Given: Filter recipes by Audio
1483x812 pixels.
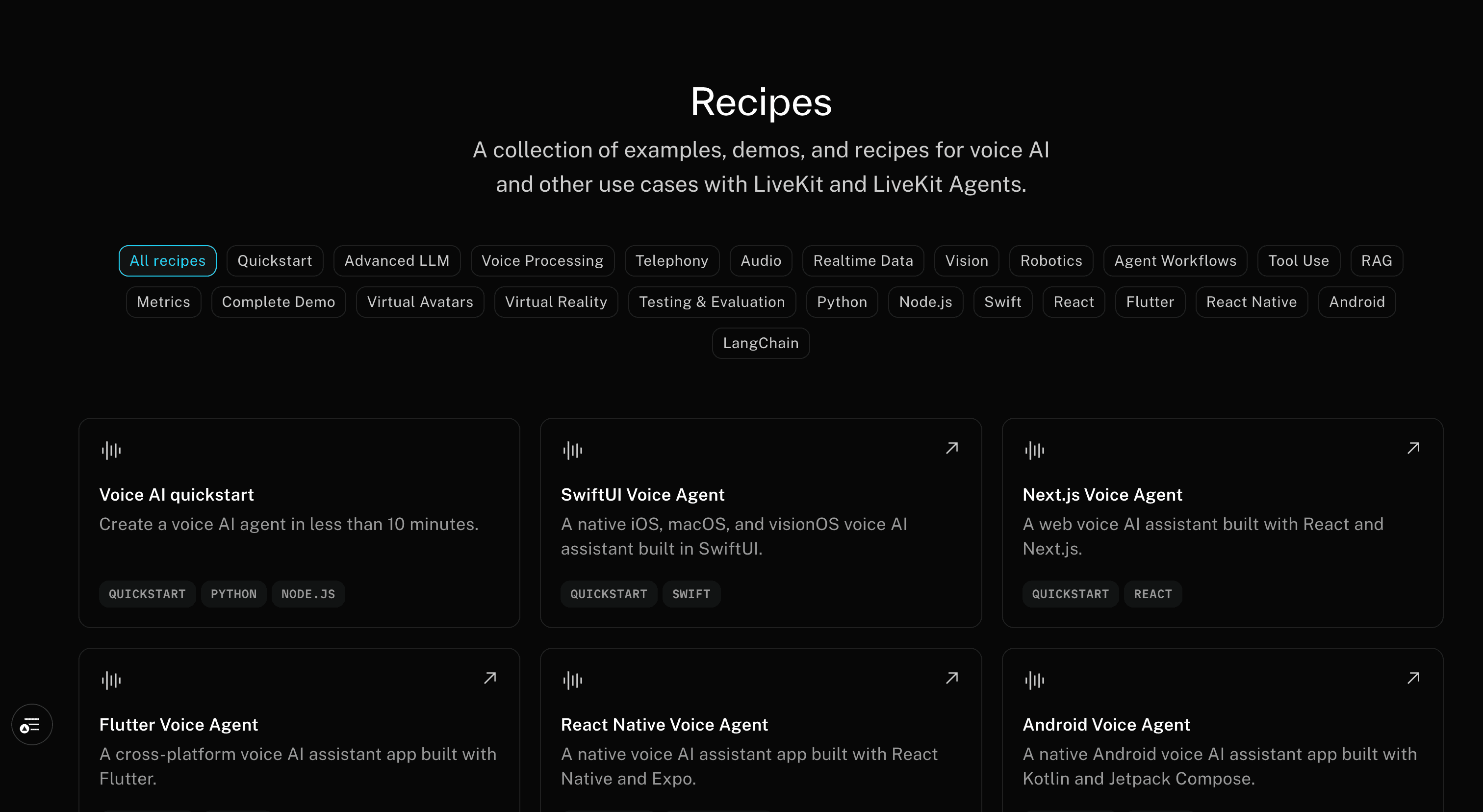Looking at the screenshot, I should [x=761, y=261].
